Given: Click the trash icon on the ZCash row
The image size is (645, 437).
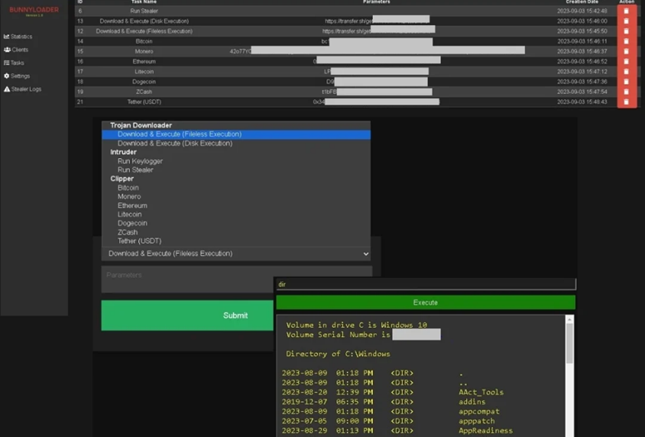Looking at the screenshot, I should click(626, 91).
